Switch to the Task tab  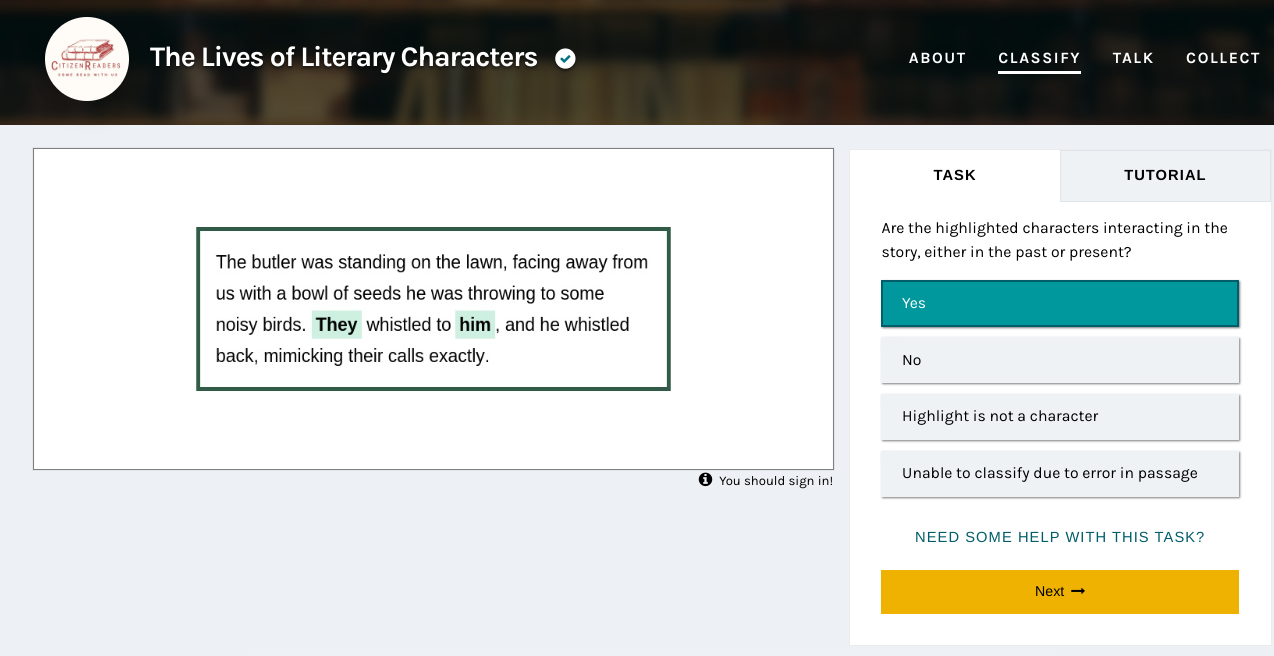point(954,175)
